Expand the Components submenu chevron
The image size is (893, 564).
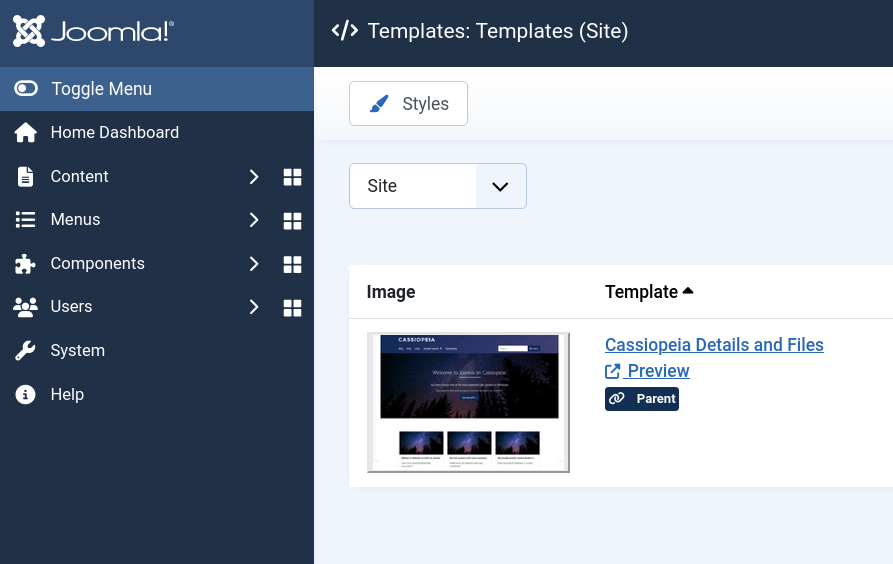pyautogui.click(x=254, y=264)
